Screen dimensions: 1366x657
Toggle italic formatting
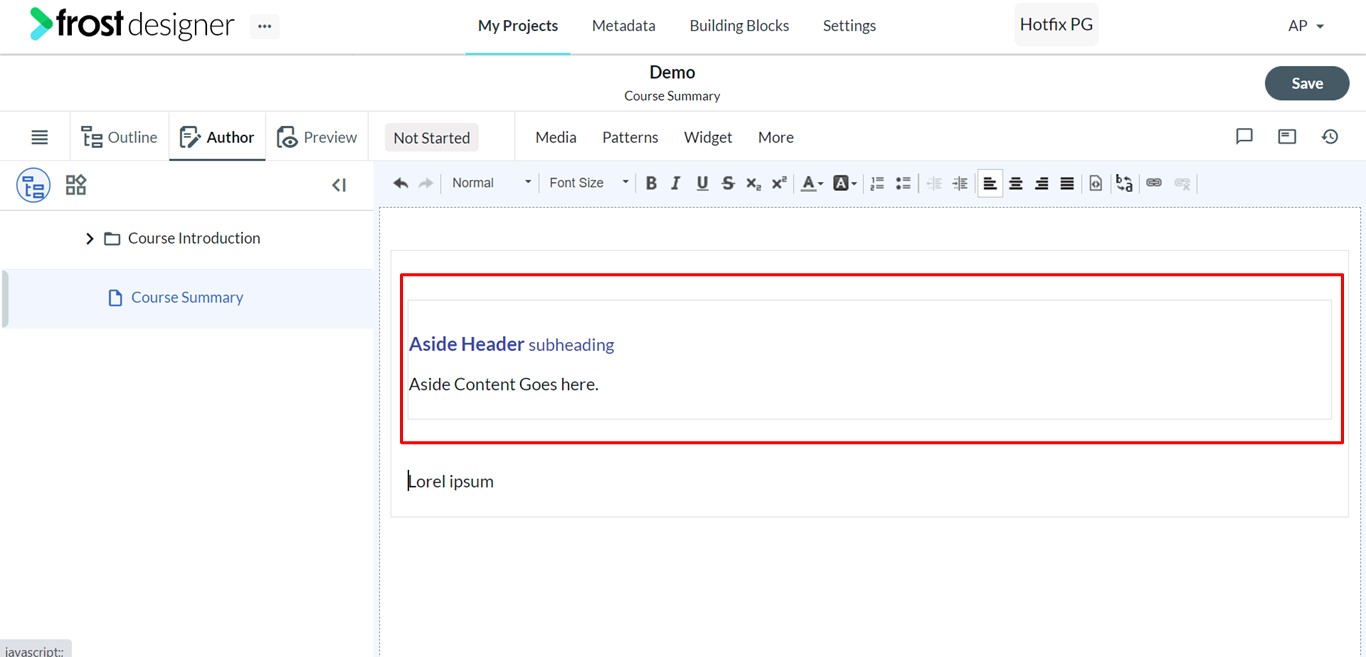(676, 183)
